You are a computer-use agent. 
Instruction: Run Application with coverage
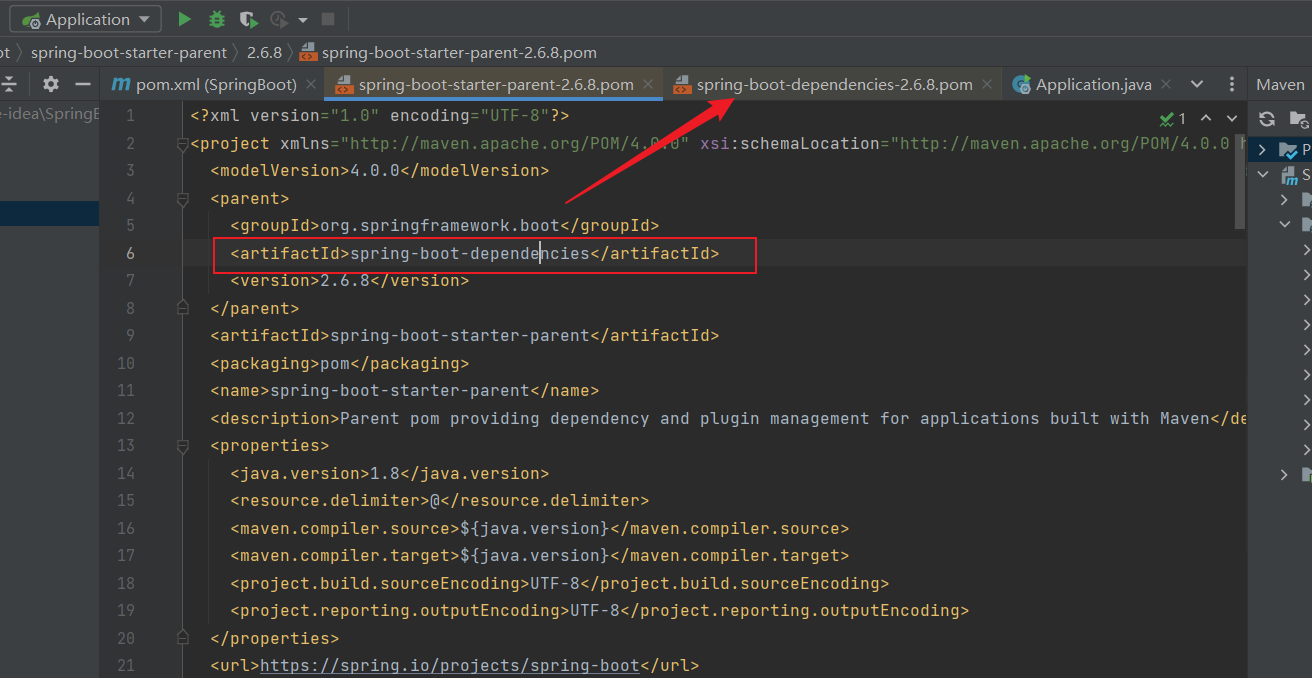(x=248, y=19)
